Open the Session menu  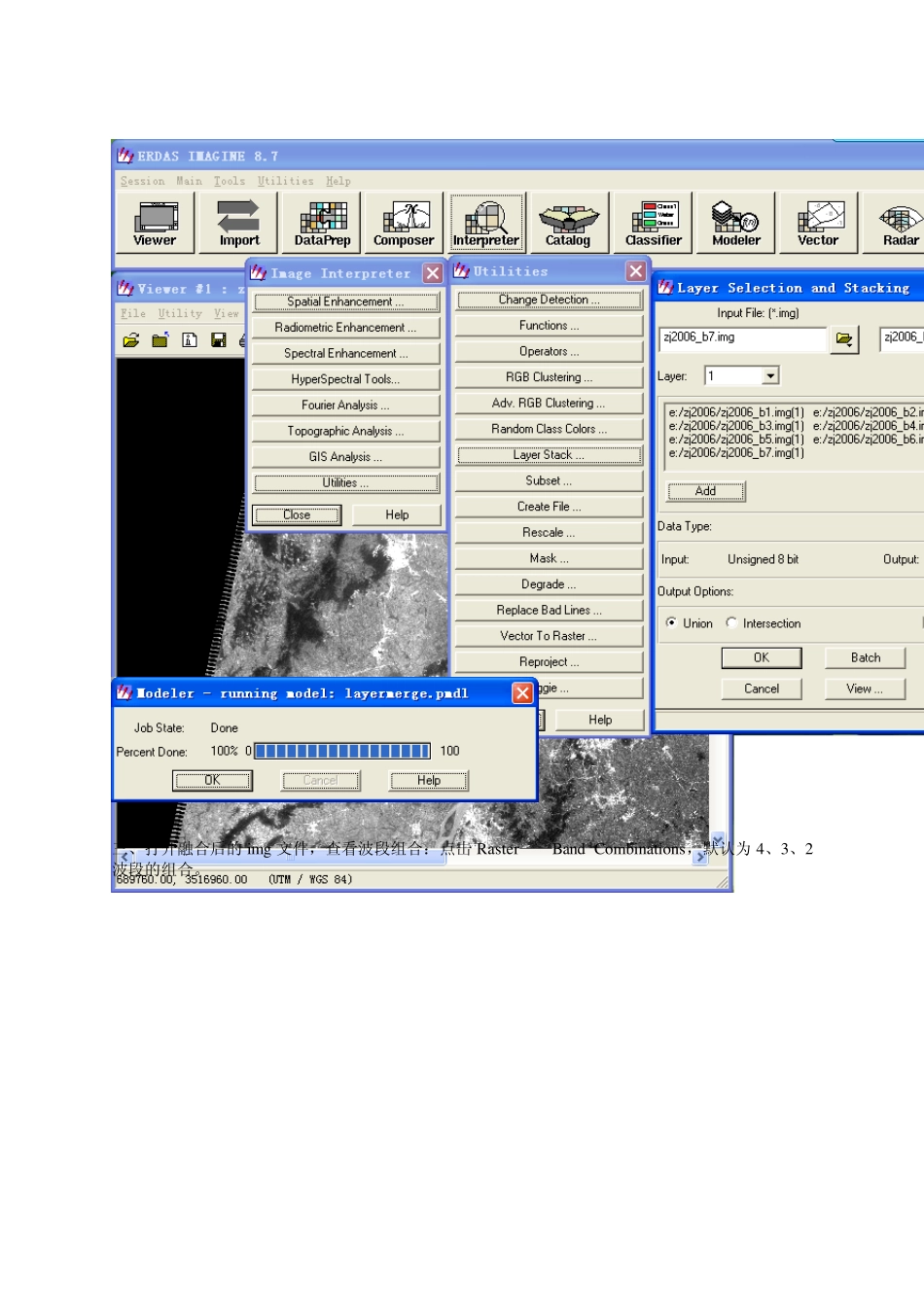coord(143,181)
